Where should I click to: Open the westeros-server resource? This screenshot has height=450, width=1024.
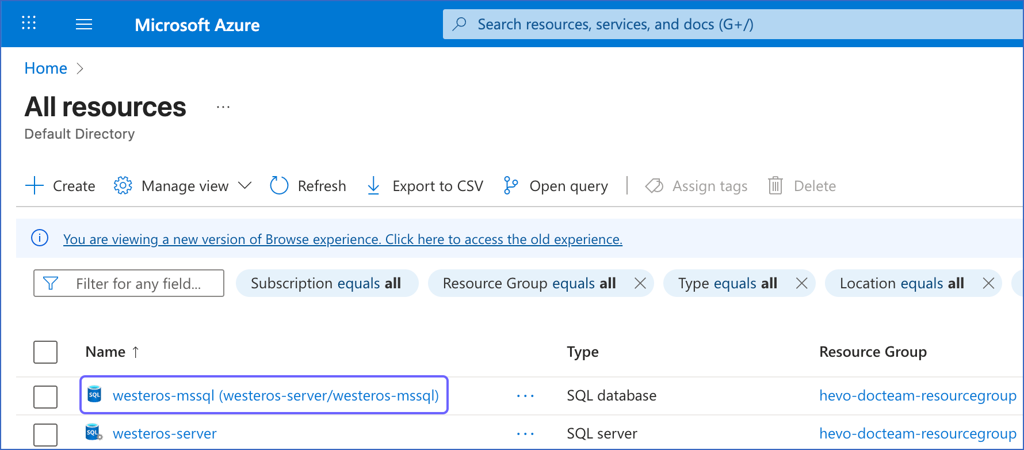coord(165,434)
